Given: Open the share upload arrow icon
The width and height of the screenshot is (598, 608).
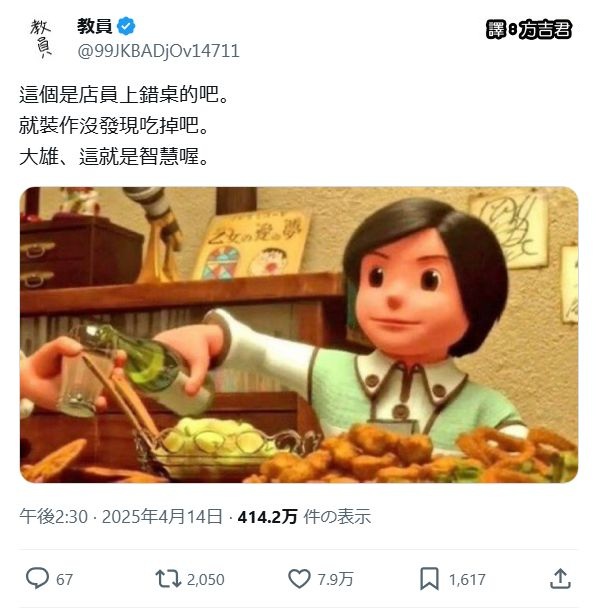Looking at the screenshot, I should pyautogui.click(x=560, y=579).
